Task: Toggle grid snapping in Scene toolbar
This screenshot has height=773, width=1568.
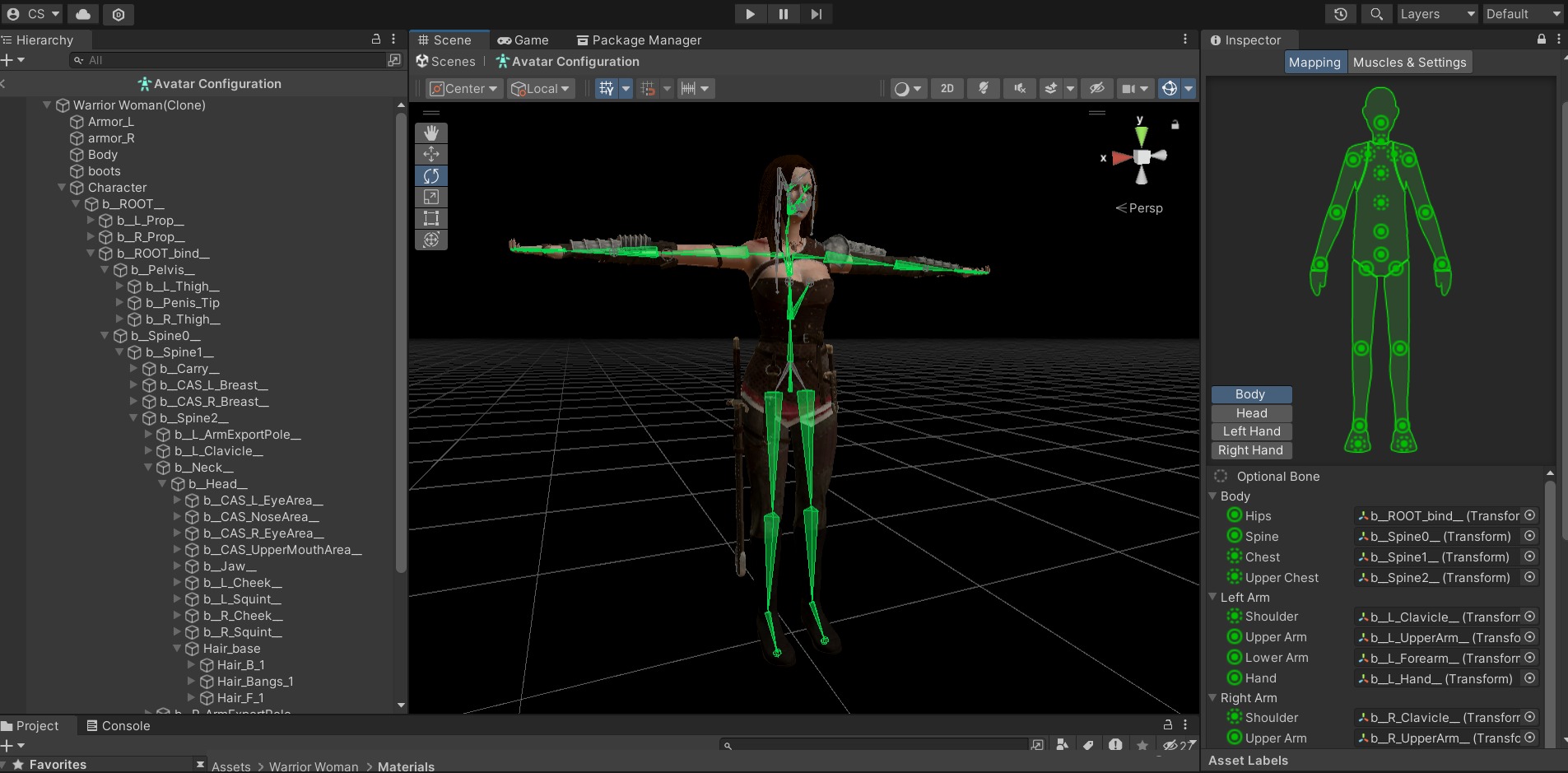Action: tap(648, 88)
